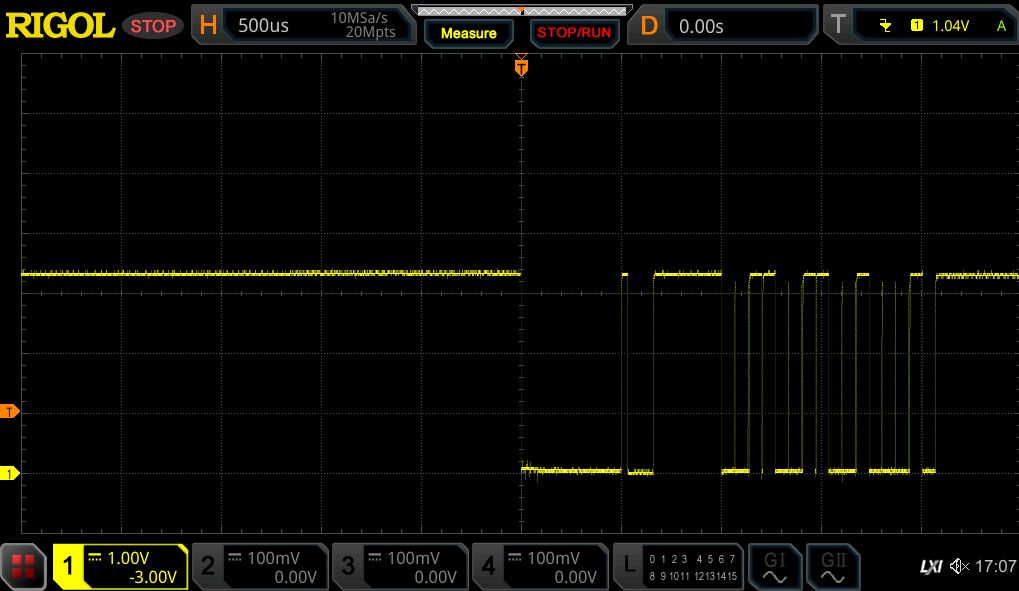Click the orange trigger position marker at top
The width and height of the screenshot is (1019, 591).
(521, 67)
